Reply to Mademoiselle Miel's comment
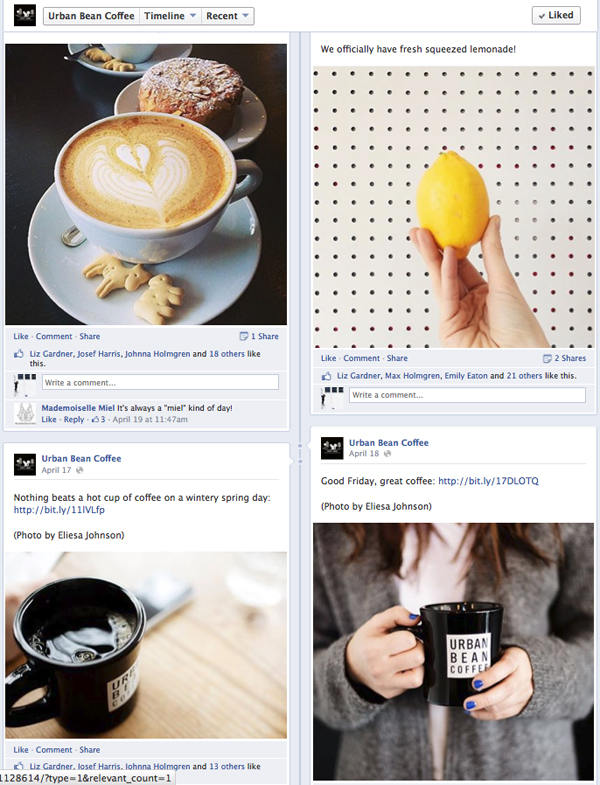Image resolution: width=600 pixels, height=785 pixels. [x=74, y=420]
